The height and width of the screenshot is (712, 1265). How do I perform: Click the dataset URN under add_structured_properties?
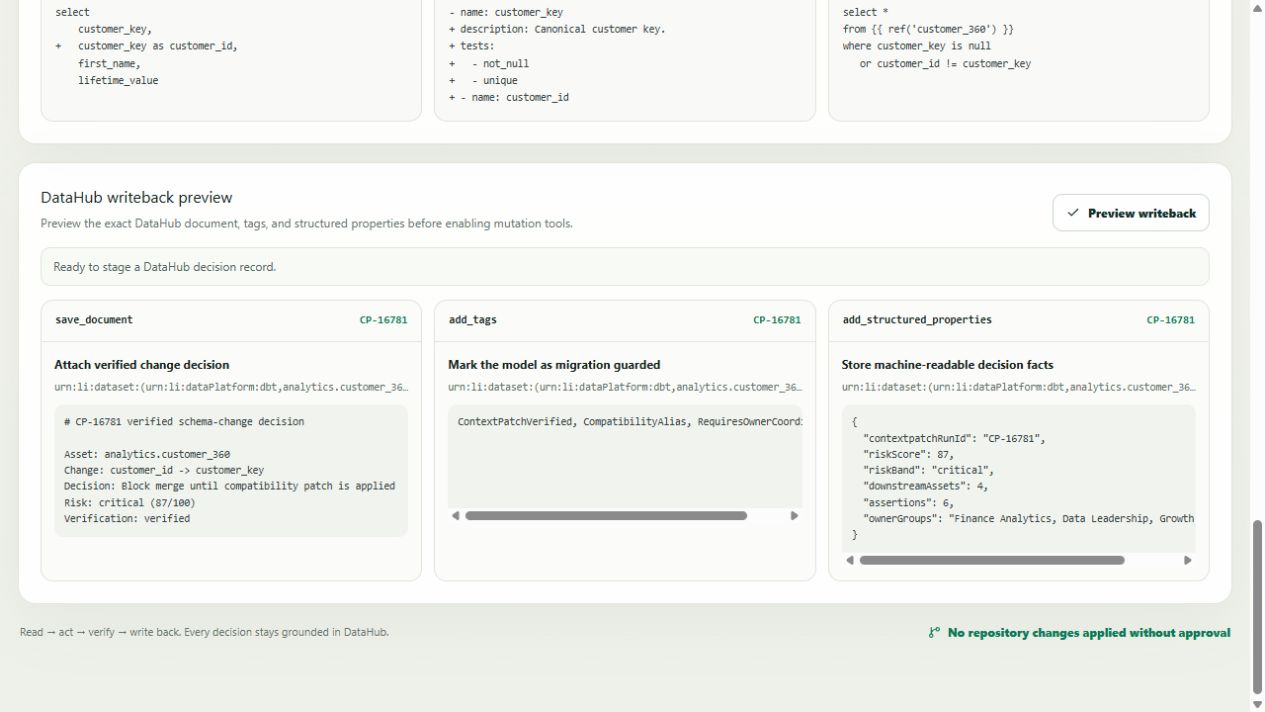[1018, 387]
